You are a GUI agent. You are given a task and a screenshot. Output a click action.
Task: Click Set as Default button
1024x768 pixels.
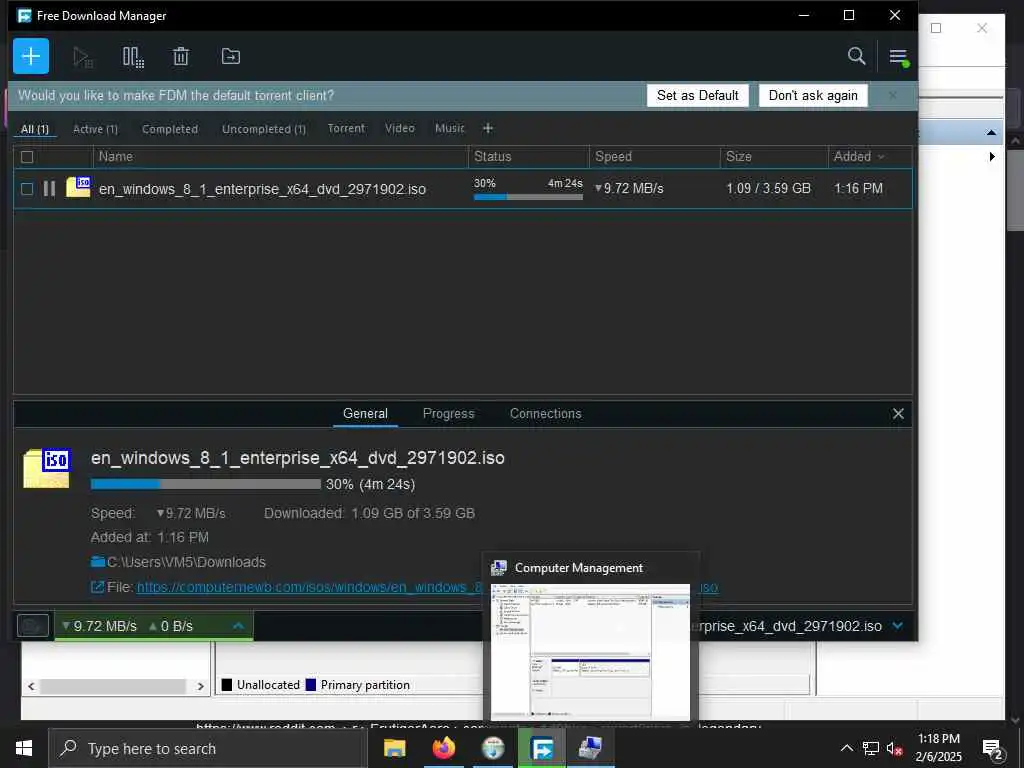pyautogui.click(x=697, y=95)
